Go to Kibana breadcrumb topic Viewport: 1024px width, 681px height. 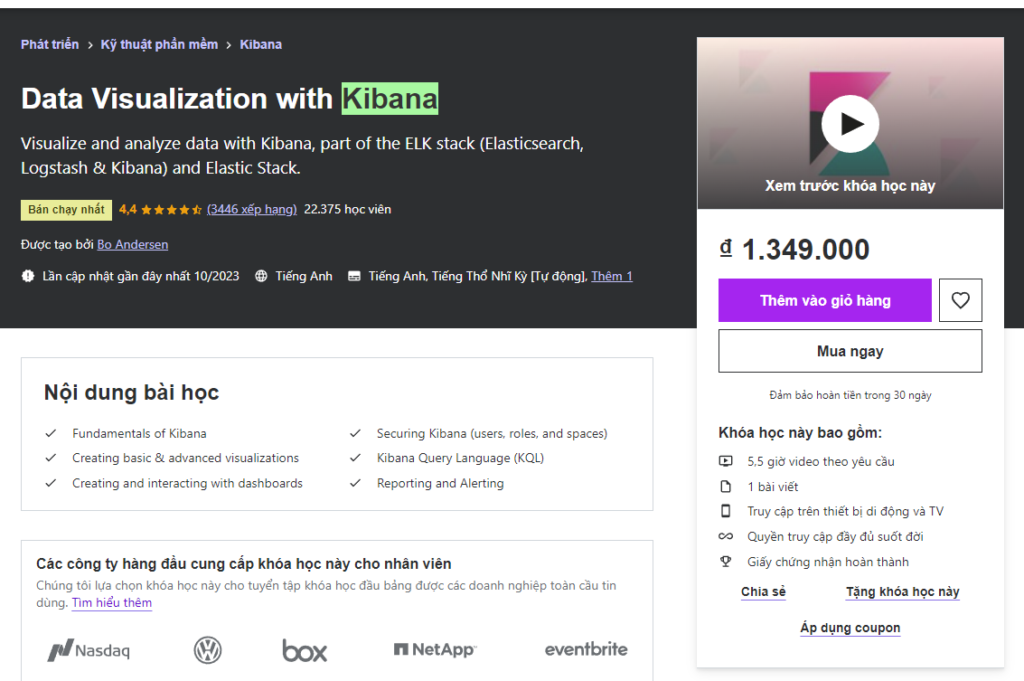click(x=261, y=45)
